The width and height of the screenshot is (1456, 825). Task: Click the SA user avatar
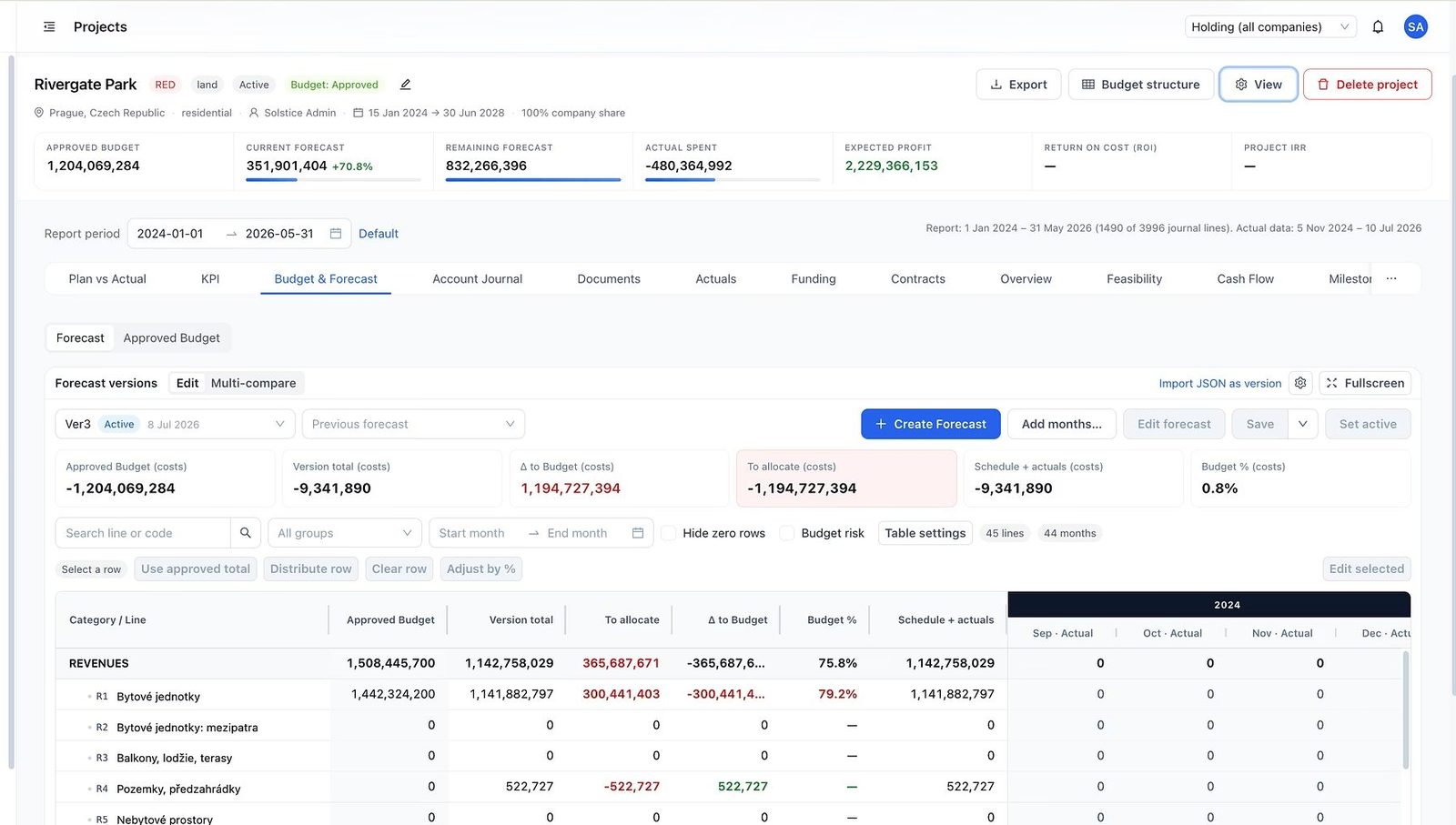[x=1415, y=26]
